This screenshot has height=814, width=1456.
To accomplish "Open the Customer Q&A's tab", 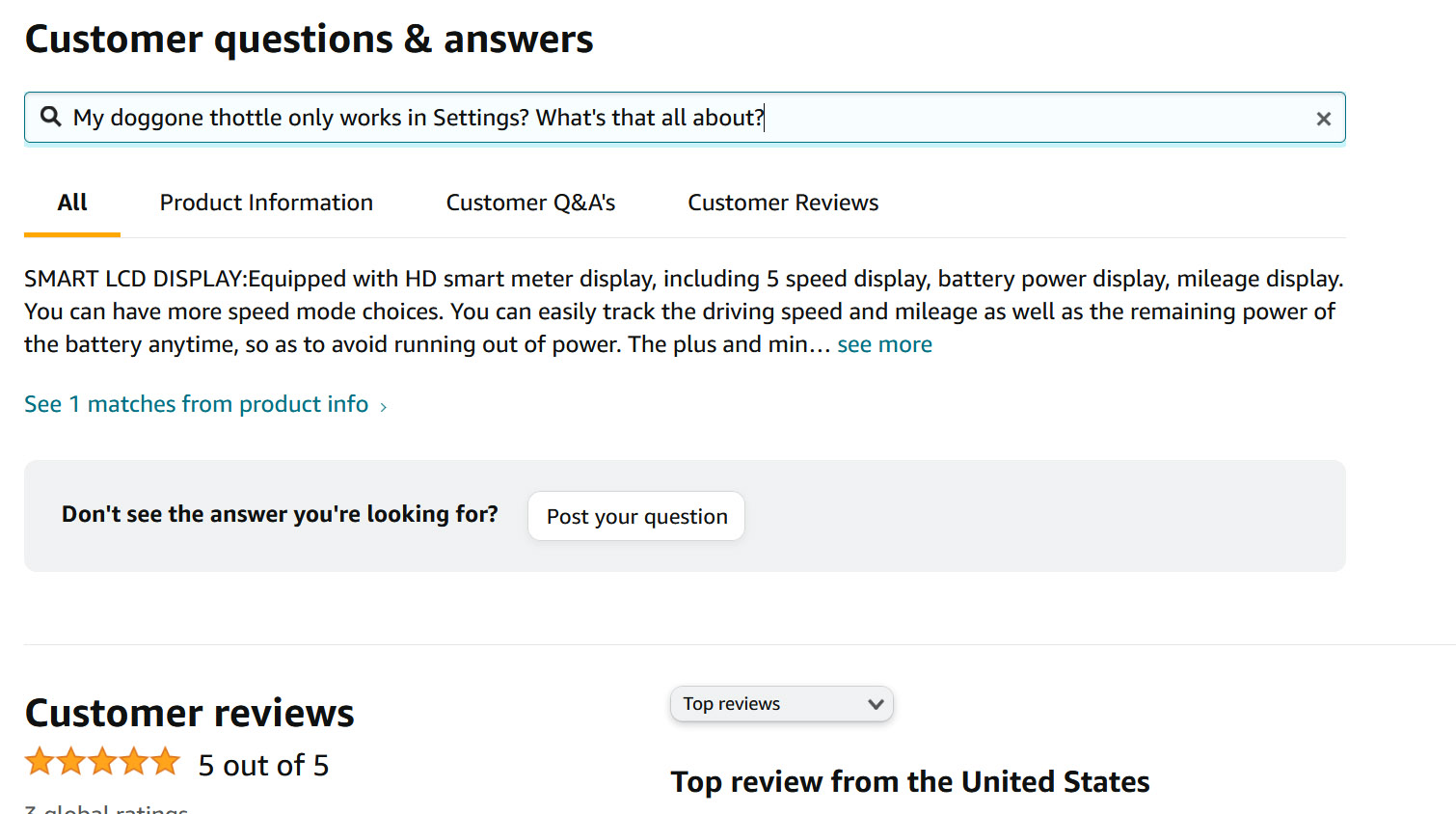I will tap(530, 203).
